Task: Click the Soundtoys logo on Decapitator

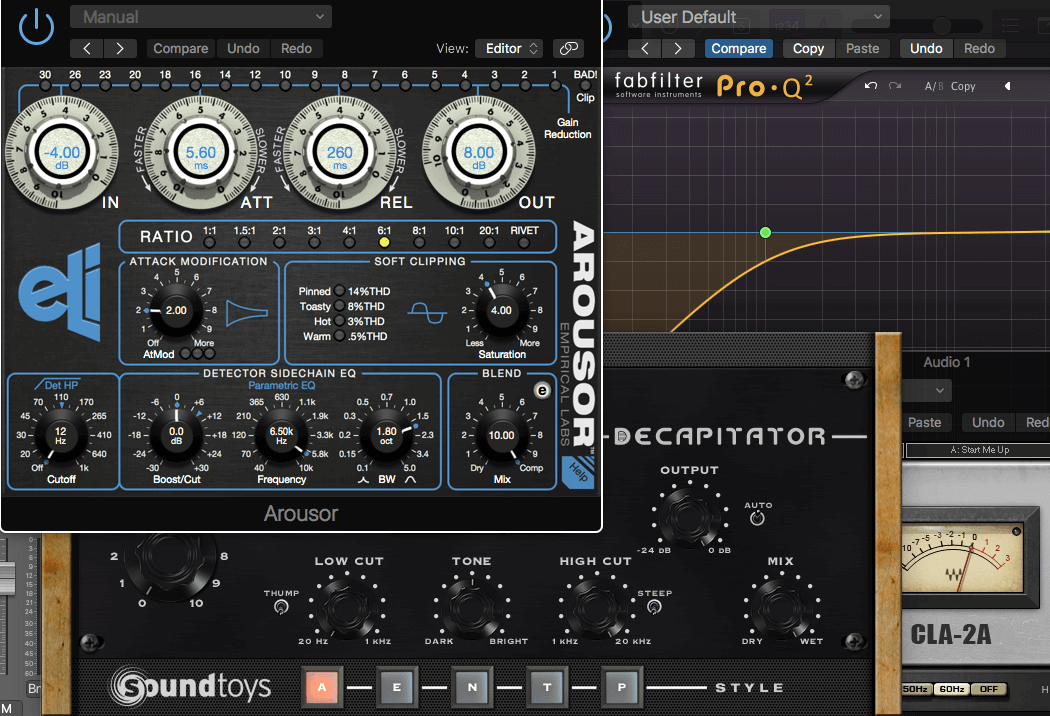Action: [x=192, y=687]
